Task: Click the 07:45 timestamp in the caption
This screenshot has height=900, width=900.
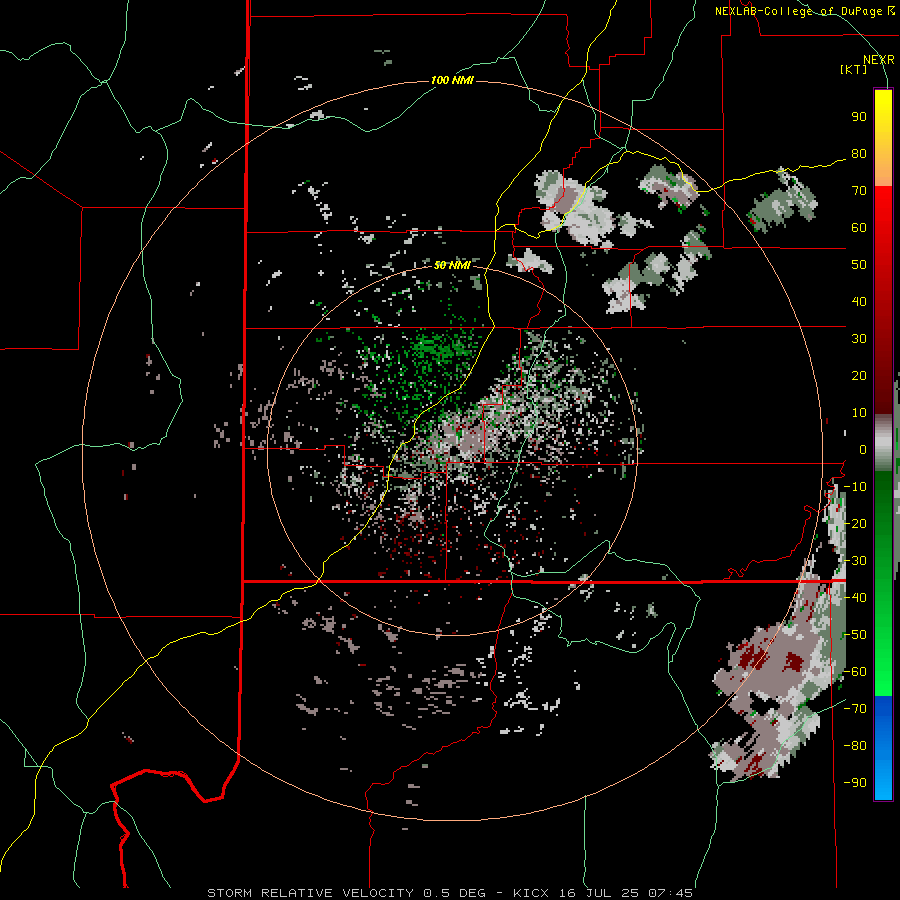Action: 670,893
